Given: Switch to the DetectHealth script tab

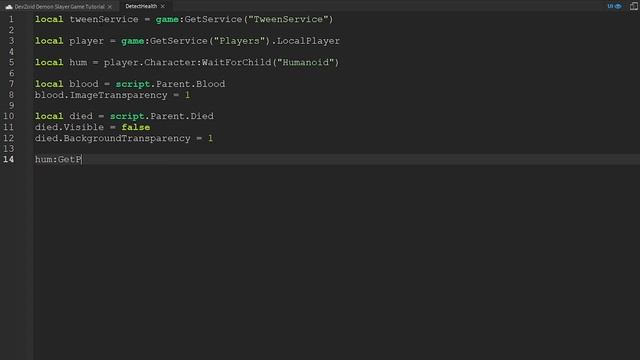Looking at the screenshot, I should click(x=141, y=6).
